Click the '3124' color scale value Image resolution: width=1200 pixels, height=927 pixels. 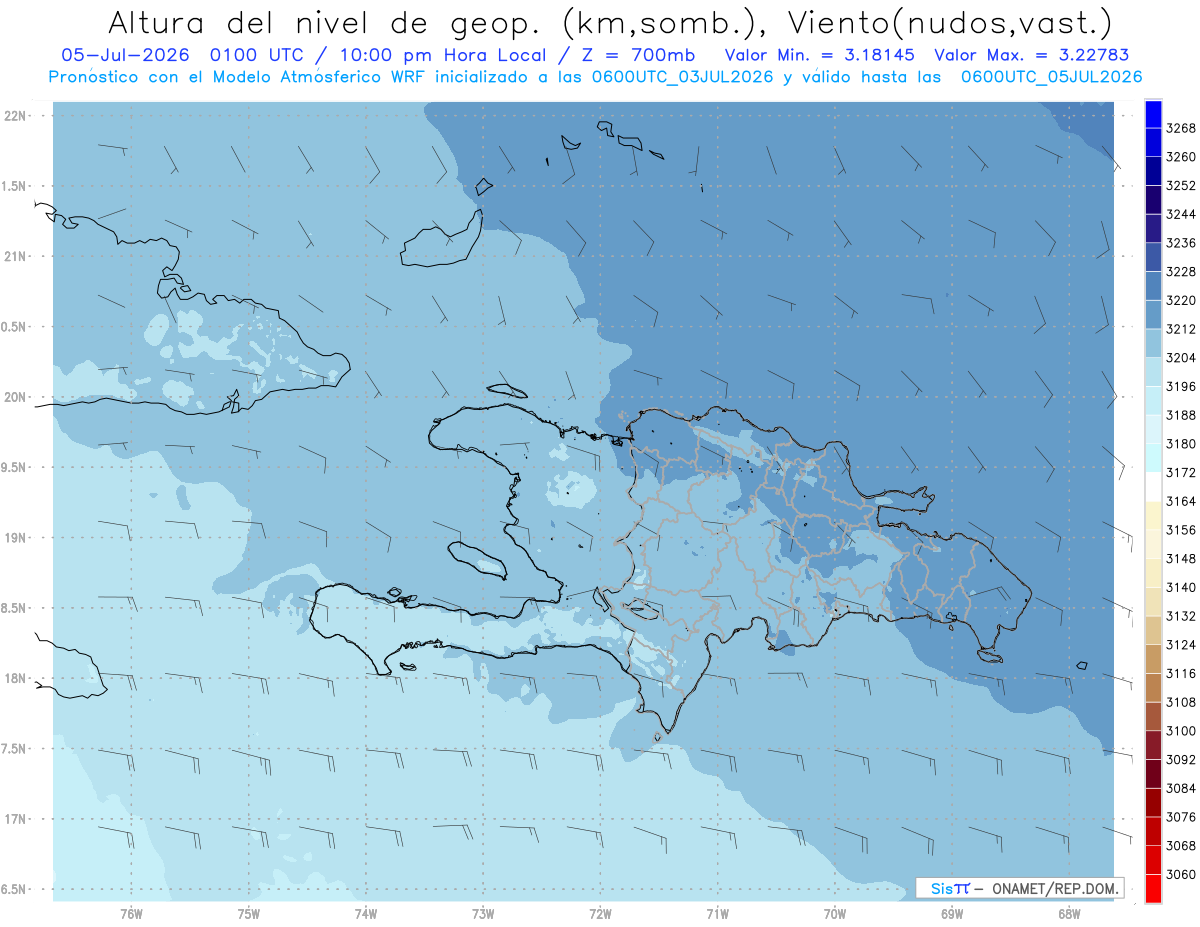pos(1181,645)
